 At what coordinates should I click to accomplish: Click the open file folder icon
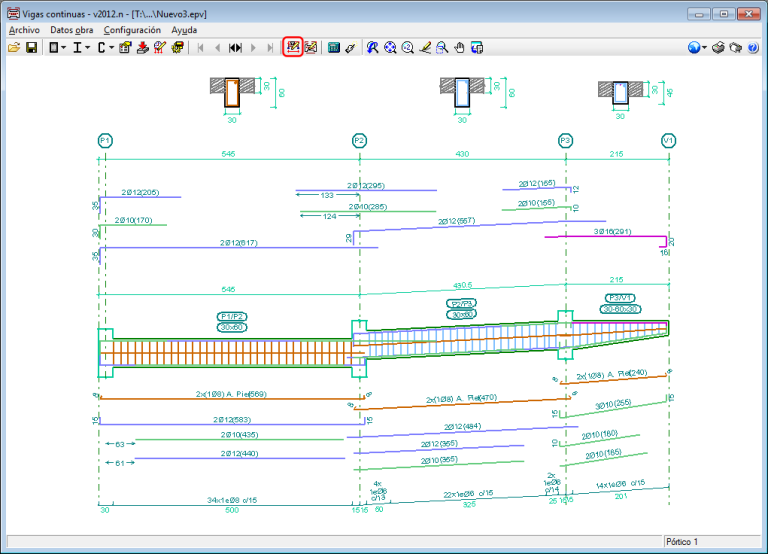coord(14,47)
